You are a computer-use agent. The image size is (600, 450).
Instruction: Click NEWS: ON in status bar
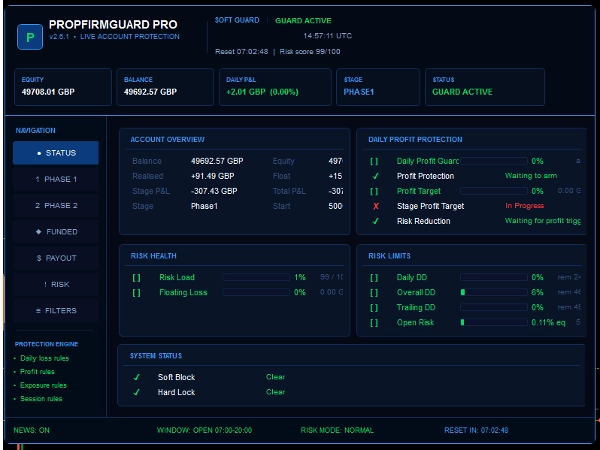click(31, 430)
